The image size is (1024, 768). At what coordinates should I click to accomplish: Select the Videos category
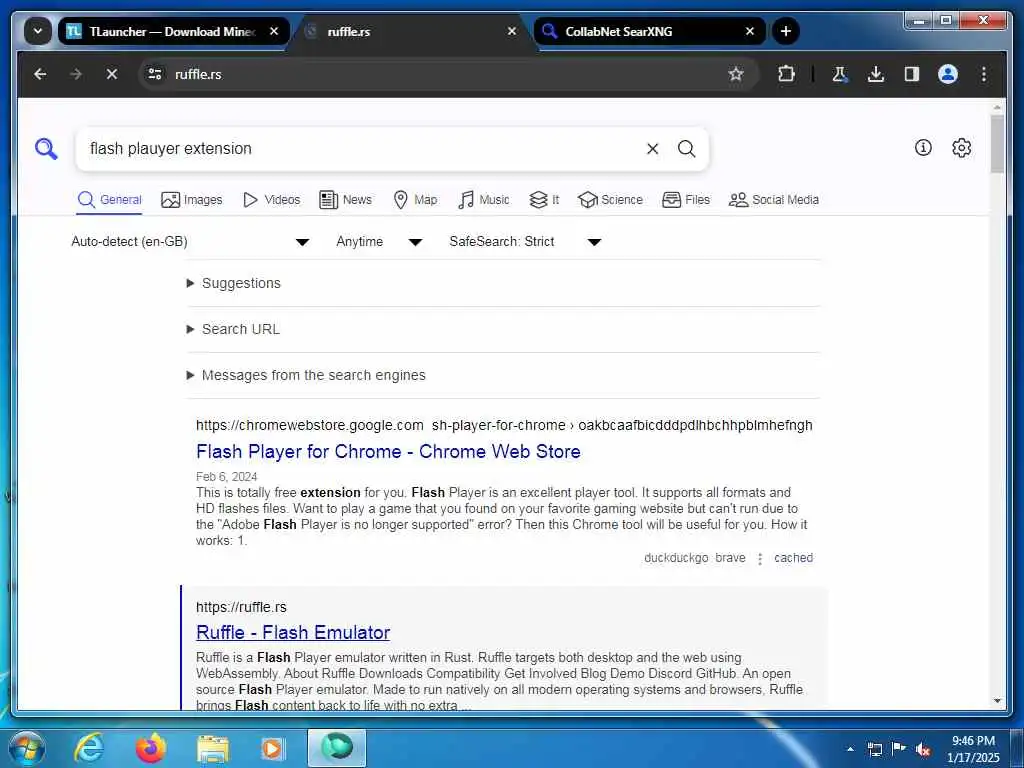(271, 200)
